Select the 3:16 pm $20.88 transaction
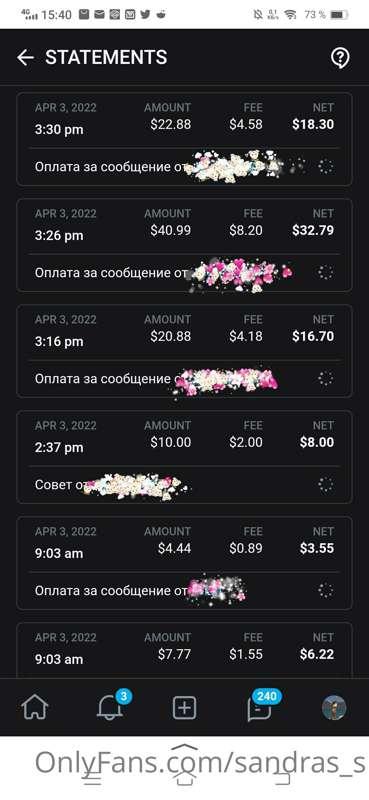This screenshot has height=800, width=369. pyautogui.click(x=184, y=352)
